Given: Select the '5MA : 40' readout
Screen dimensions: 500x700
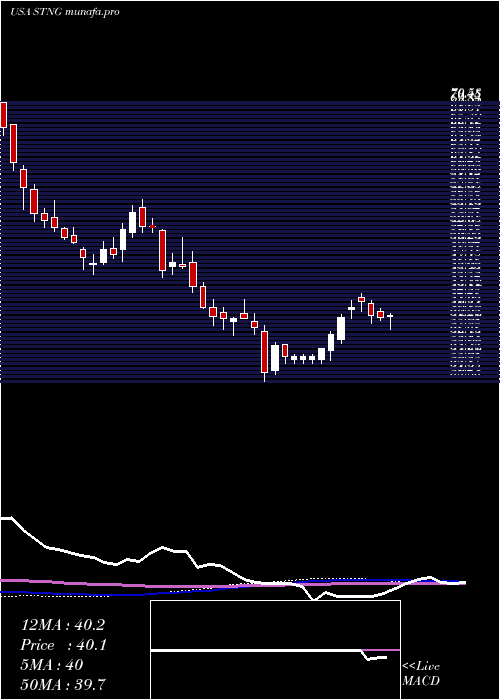Looking at the screenshot, I should [52, 665].
